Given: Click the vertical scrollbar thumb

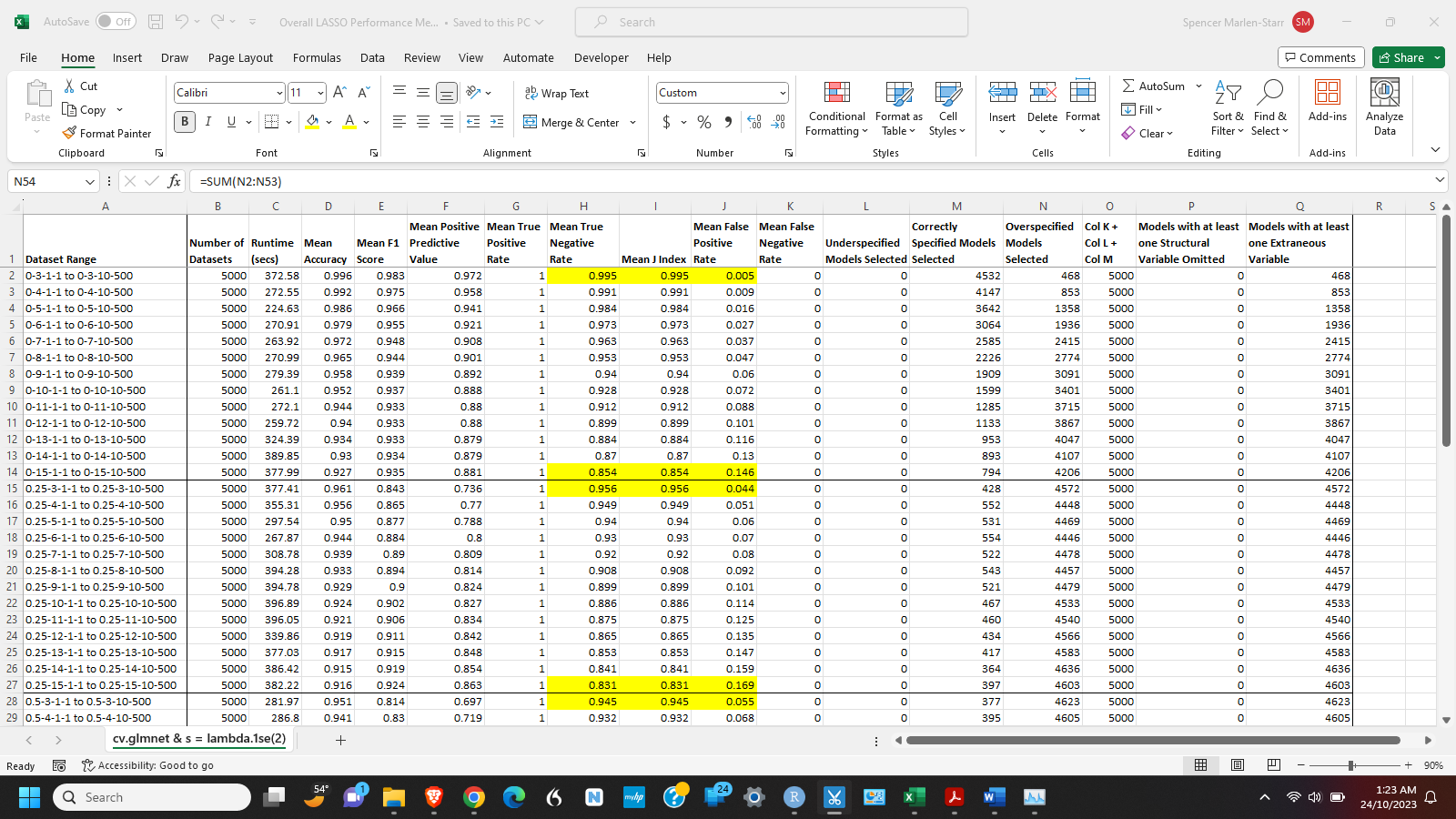Looking at the screenshot, I should (1446, 330).
